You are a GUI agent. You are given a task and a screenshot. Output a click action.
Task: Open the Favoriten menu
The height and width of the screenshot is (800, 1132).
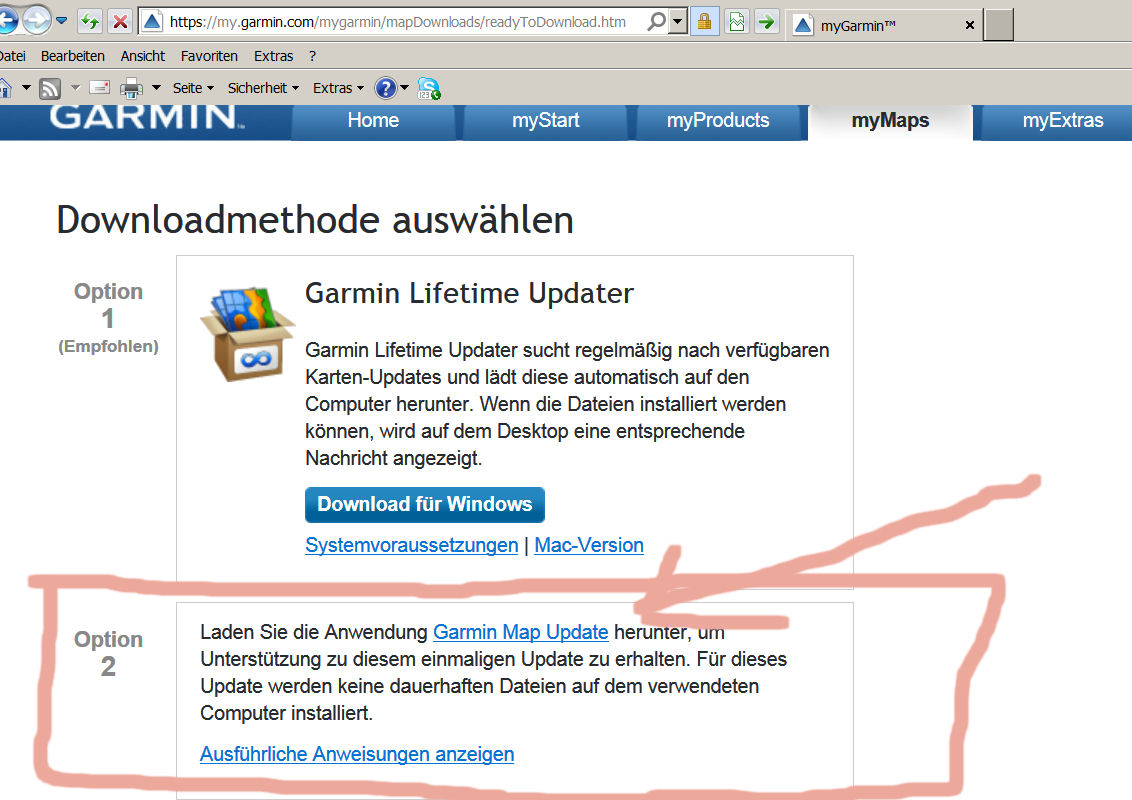209,56
